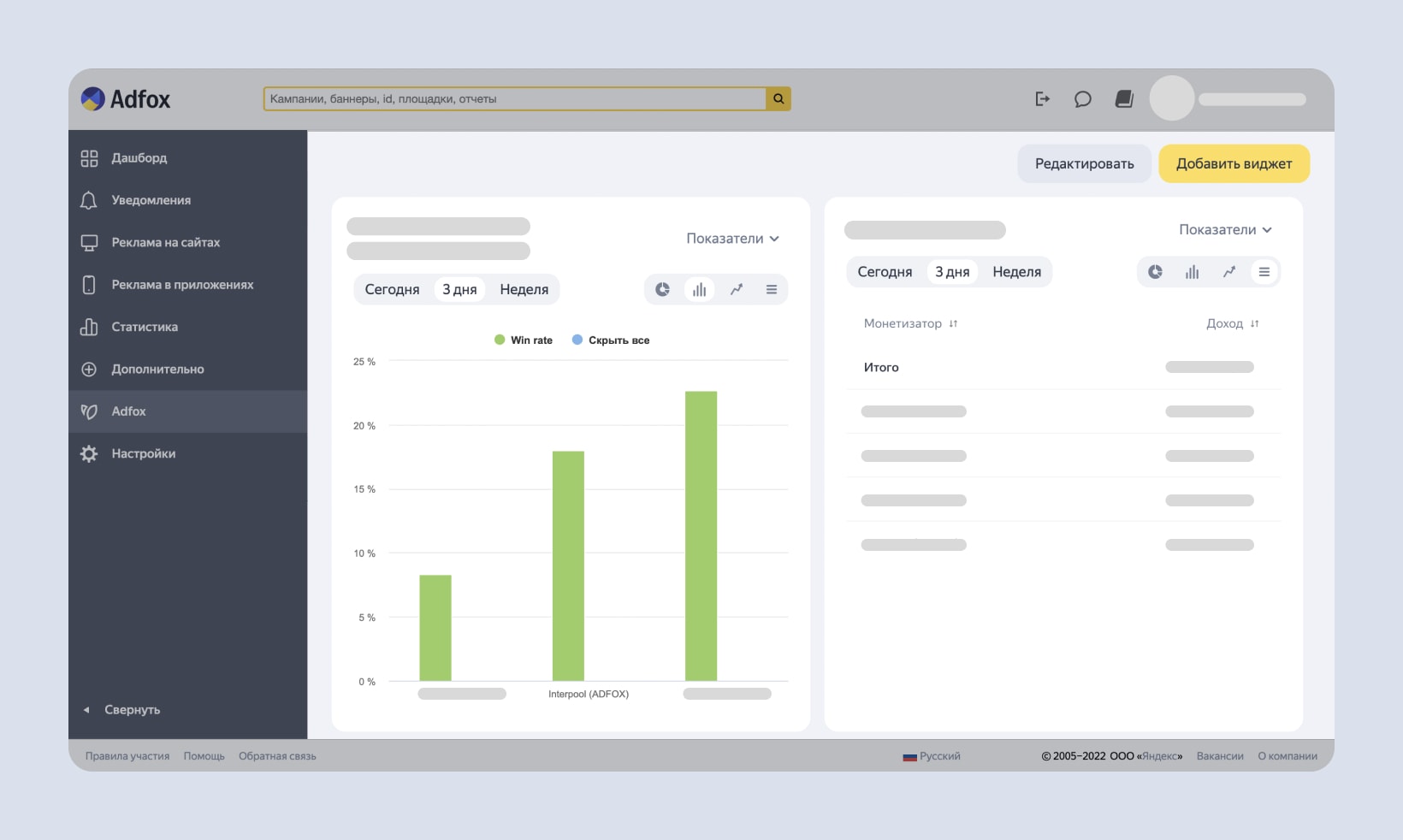1403x840 pixels.
Task: Click the search magnifier button
Action: coord(778,99)
